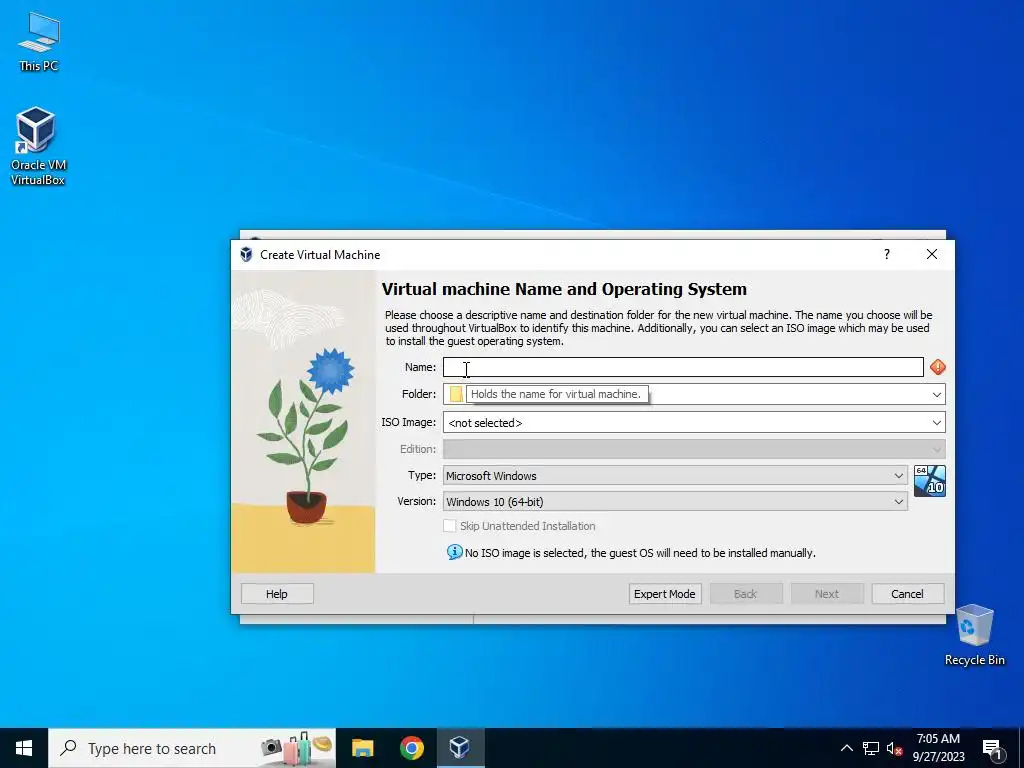Click the 'Holds the name for virtual machine.' tooltip
Viewport: 1024px width, 768px height.
556,394
